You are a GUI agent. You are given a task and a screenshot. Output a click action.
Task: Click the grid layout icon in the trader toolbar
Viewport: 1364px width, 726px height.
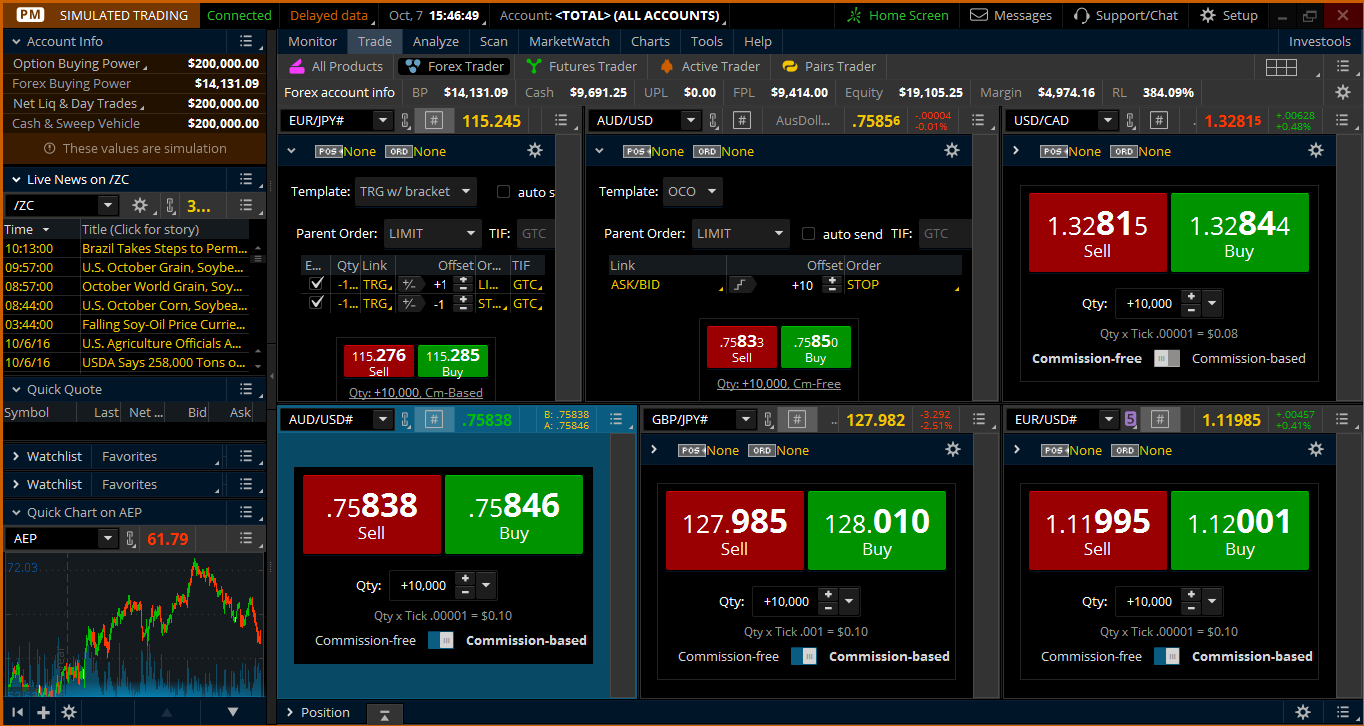click(x=1281, y=67)
